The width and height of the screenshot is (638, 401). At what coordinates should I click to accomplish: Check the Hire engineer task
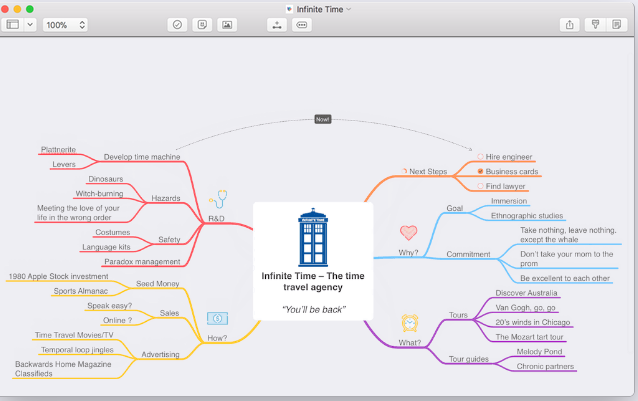[x=480, y=157]
